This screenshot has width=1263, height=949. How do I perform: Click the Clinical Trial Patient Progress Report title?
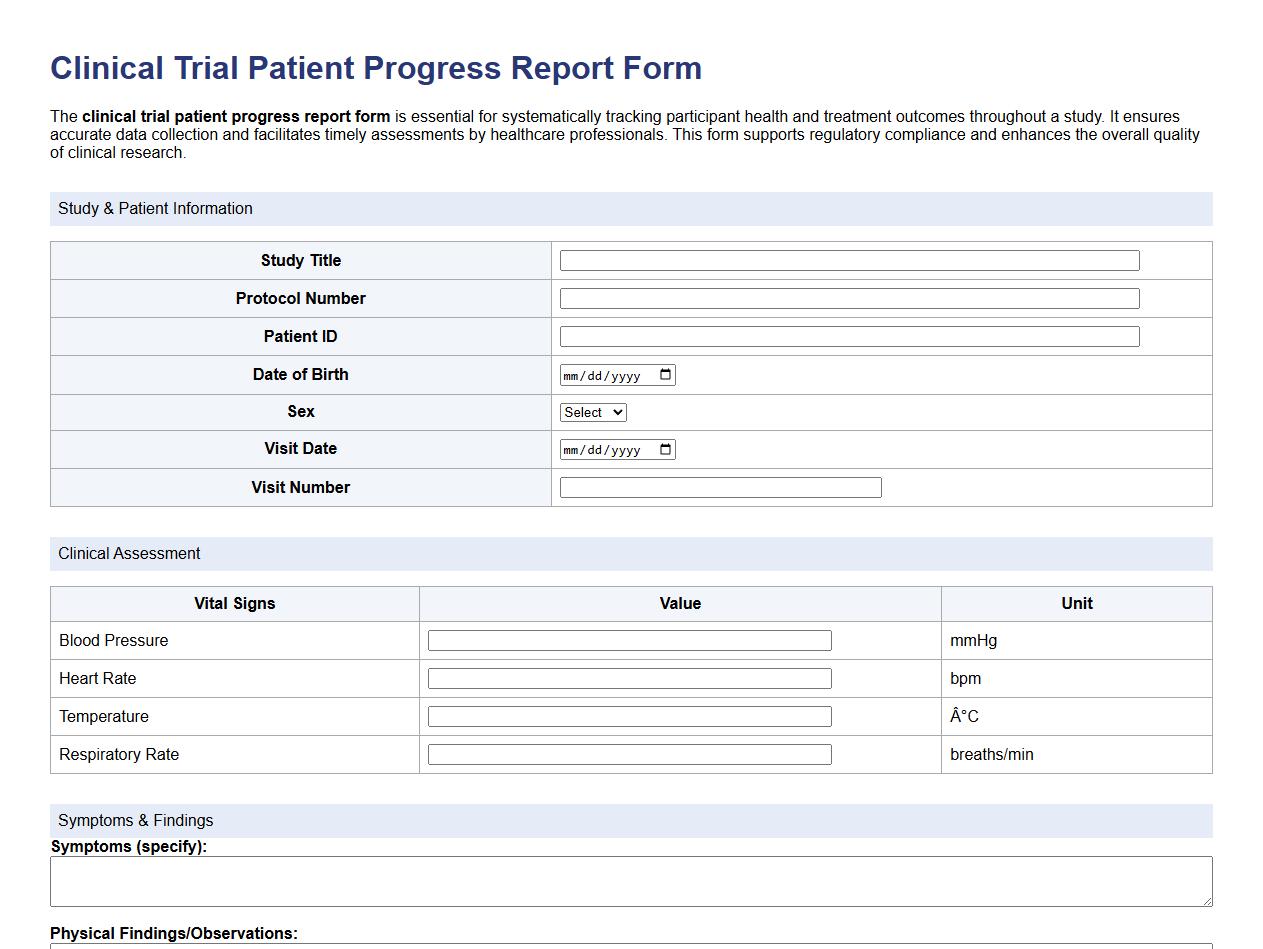[375, 68]
